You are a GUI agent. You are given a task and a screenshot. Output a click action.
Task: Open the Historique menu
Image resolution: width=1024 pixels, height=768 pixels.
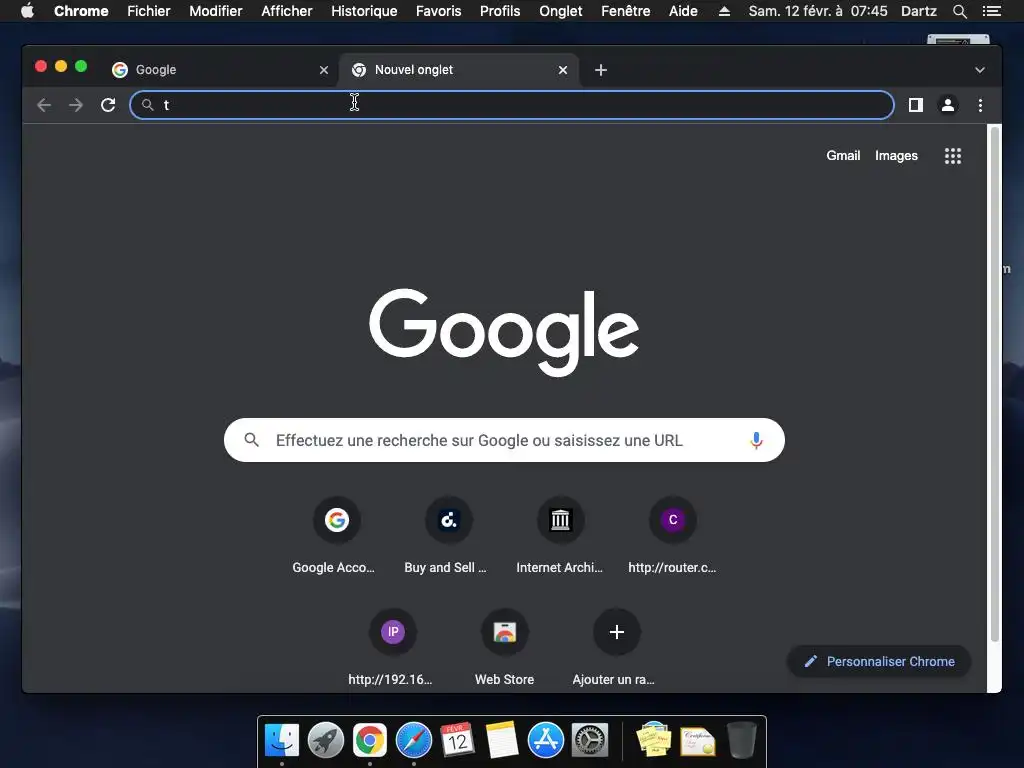click(364, 11)
